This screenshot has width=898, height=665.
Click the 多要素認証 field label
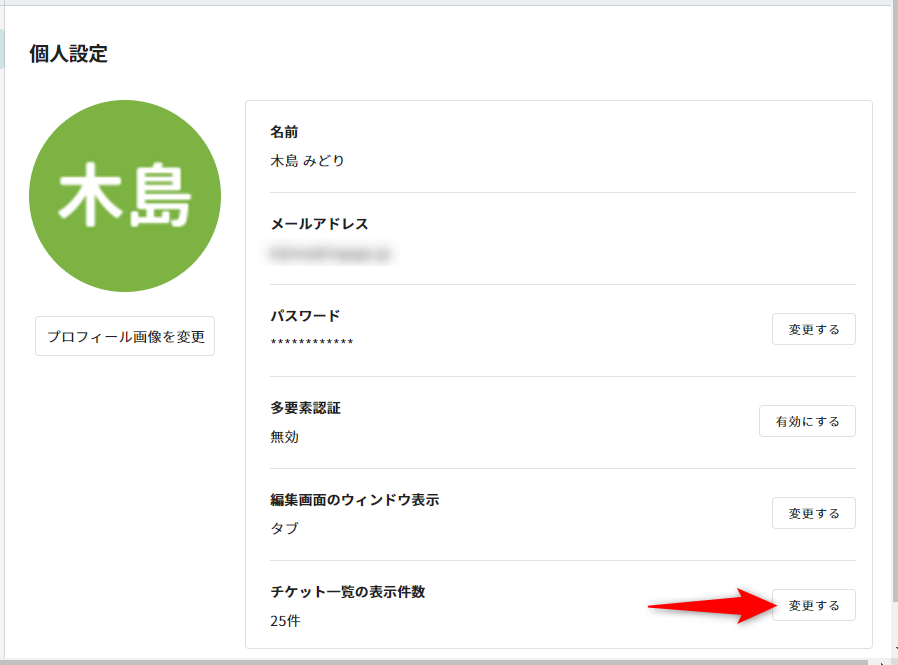(305, 408)
